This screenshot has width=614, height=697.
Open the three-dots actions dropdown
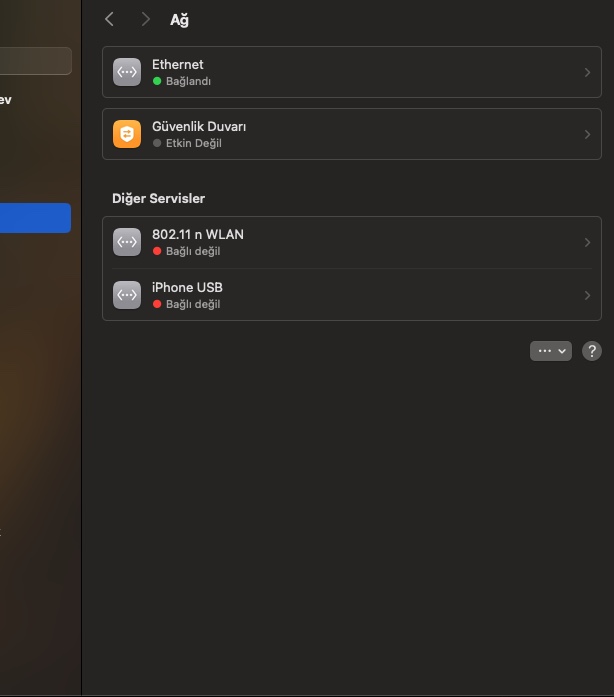(550, 351)
